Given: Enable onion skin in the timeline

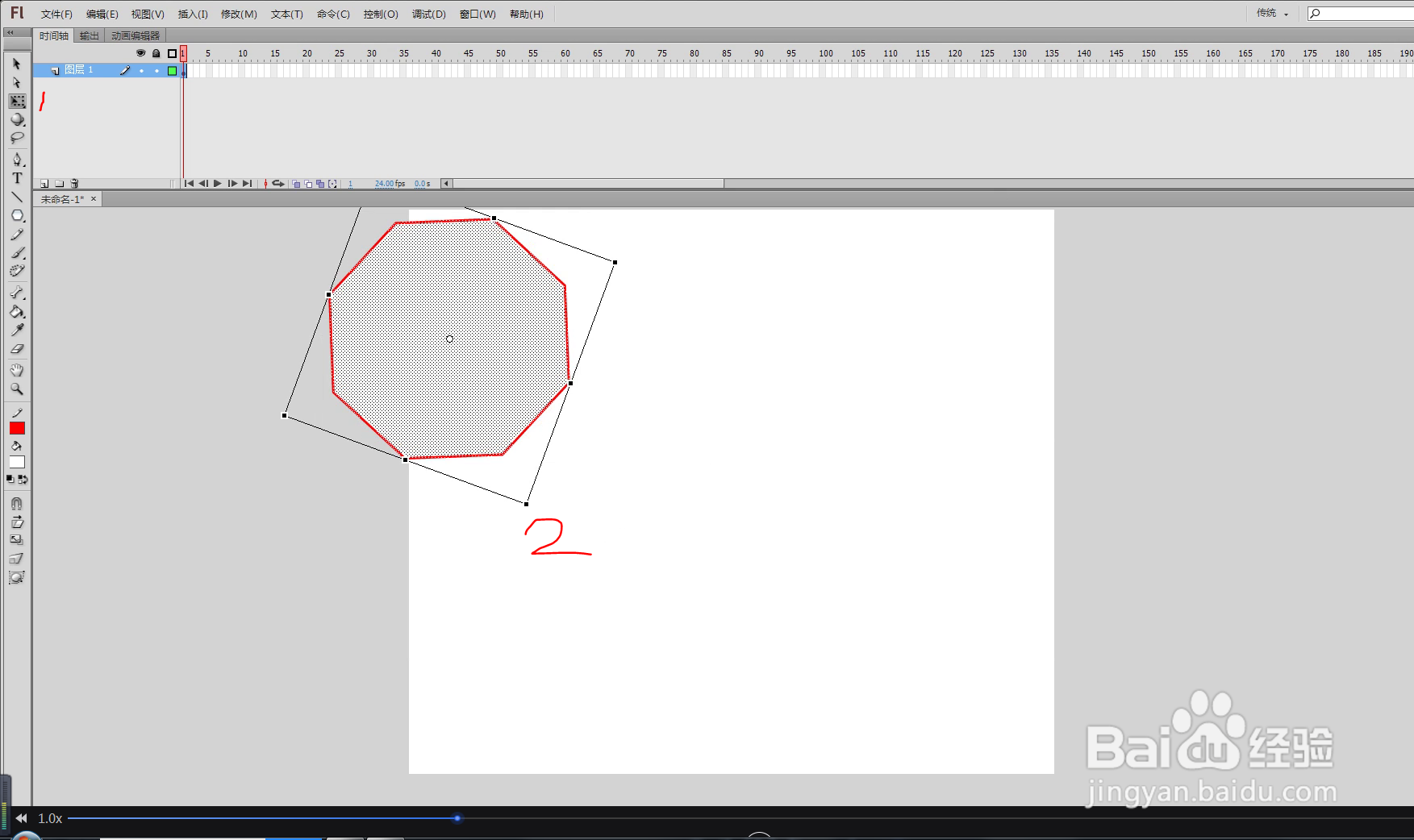Looking at the screenshot, I should point(295,183).
